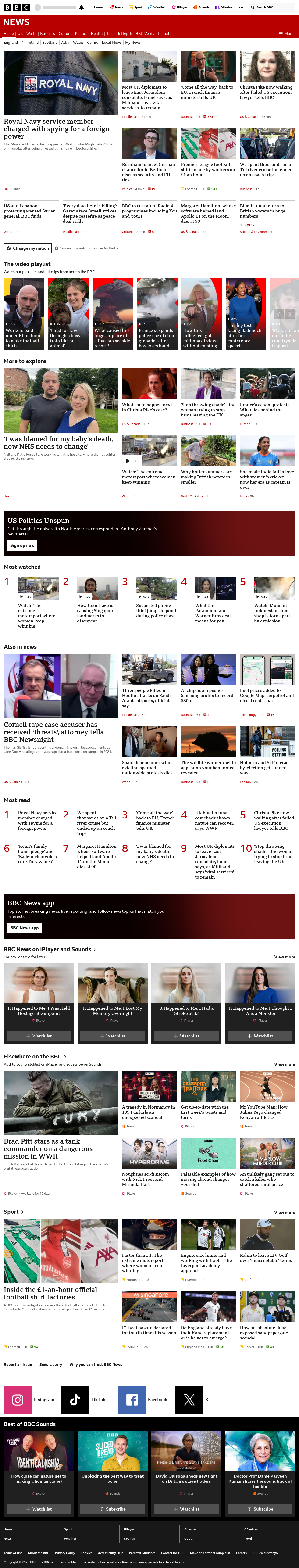Add 'I Had a Stroke at 33' to Watchlist
The height and width of the screenshot is (1568, 299).
tap(186, 1036)
